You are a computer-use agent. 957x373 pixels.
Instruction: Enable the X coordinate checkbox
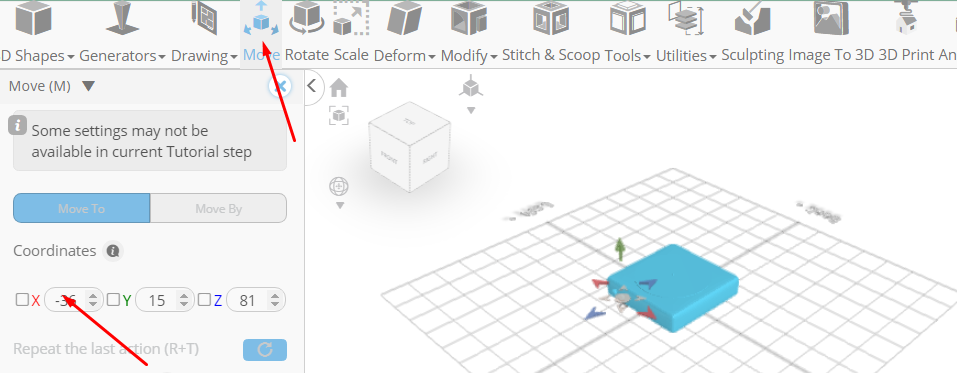click(x=22, y=300)
